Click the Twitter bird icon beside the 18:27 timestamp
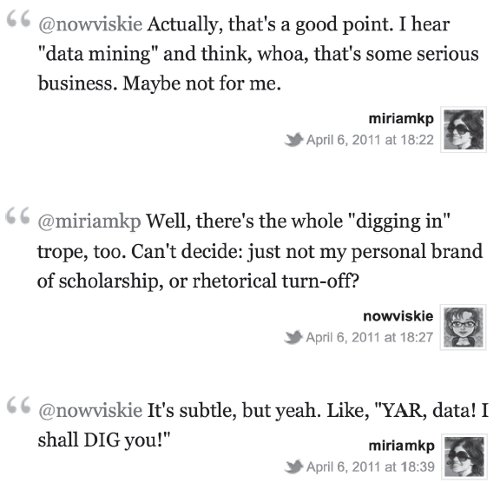The image size is (500, 483). point(293,337)
